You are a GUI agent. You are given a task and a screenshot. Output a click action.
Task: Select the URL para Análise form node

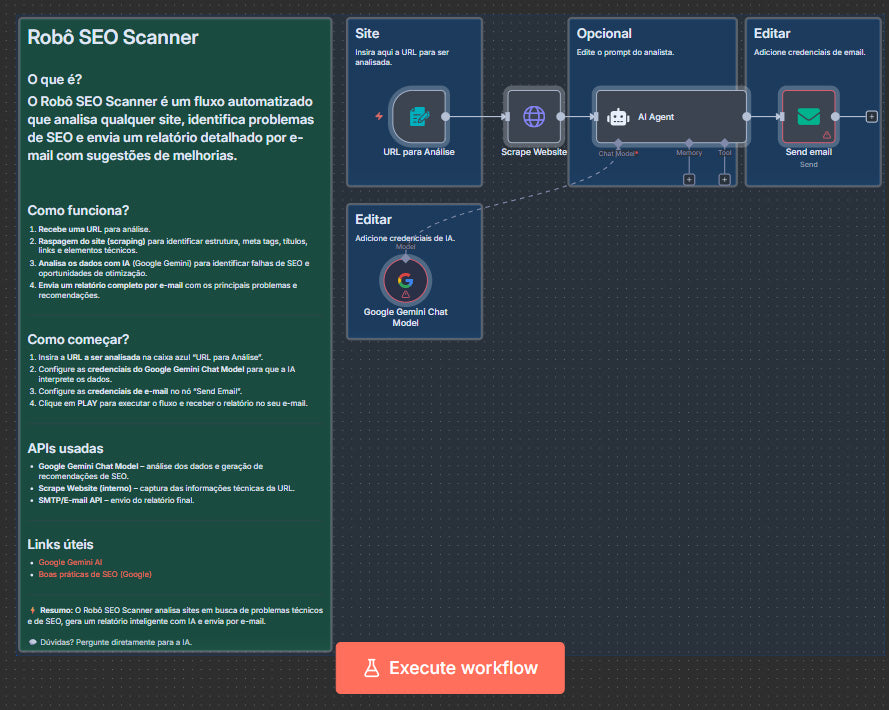(x=418, y=117)
